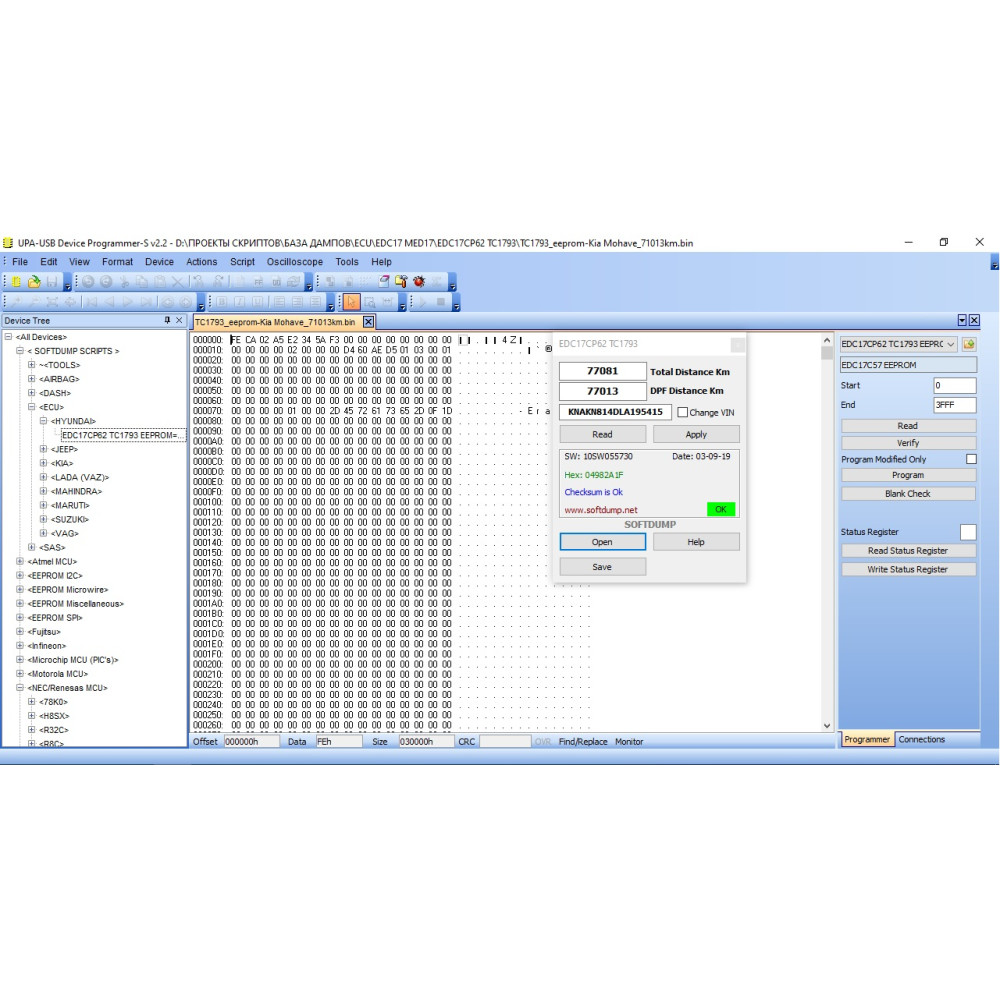Expand the <KIA> tree node
The width and height of the screenshot is (1000, 1000).
(43, 463)
